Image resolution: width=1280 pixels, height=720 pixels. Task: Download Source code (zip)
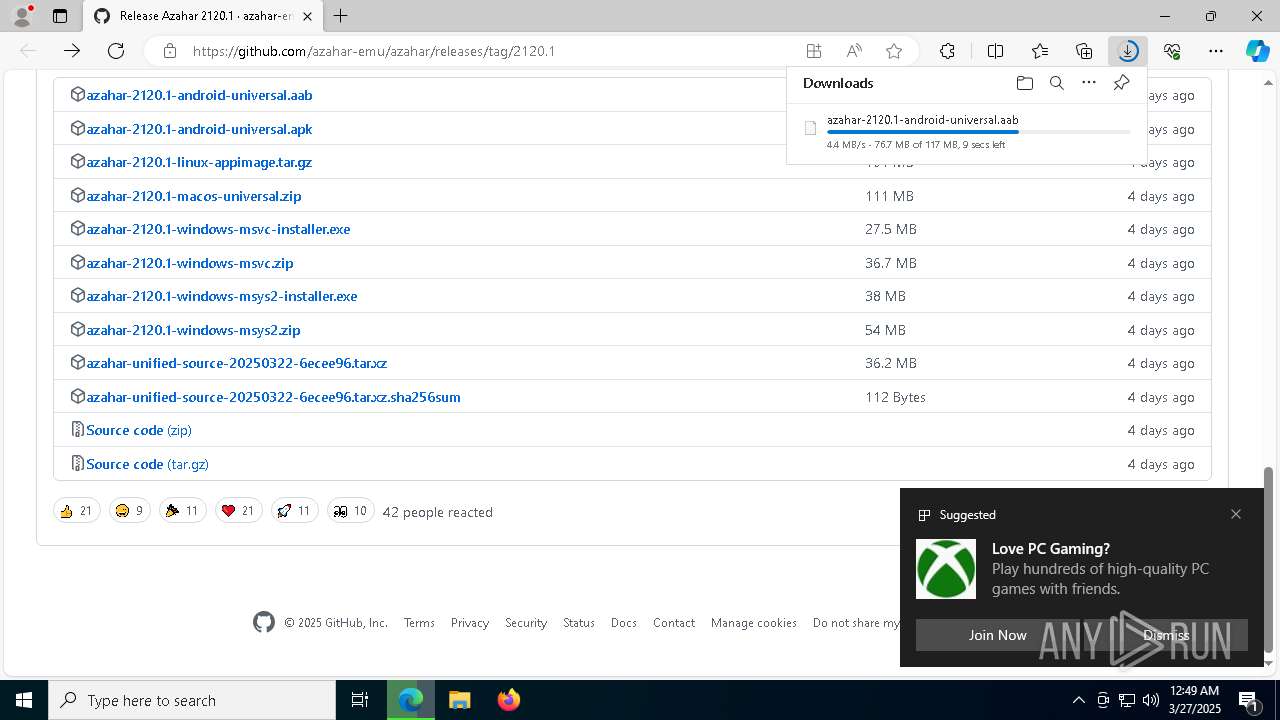[139, 430]
